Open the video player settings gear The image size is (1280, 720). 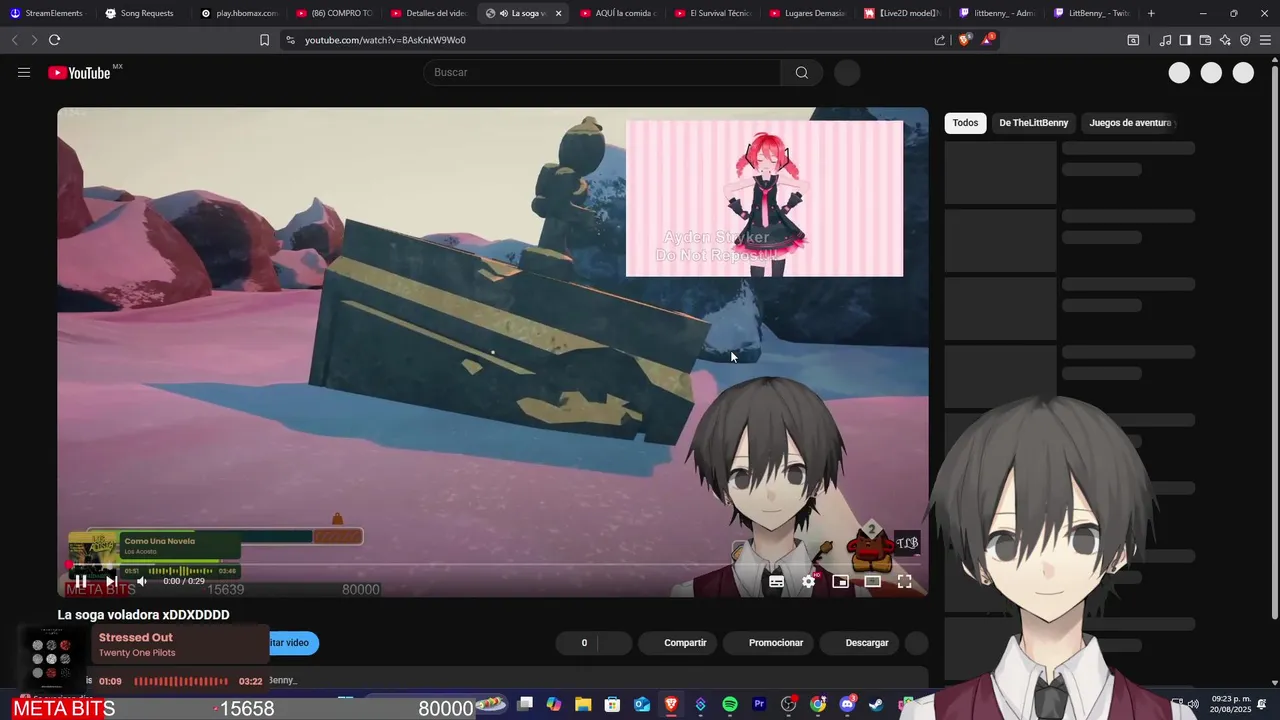pos(809,581)
